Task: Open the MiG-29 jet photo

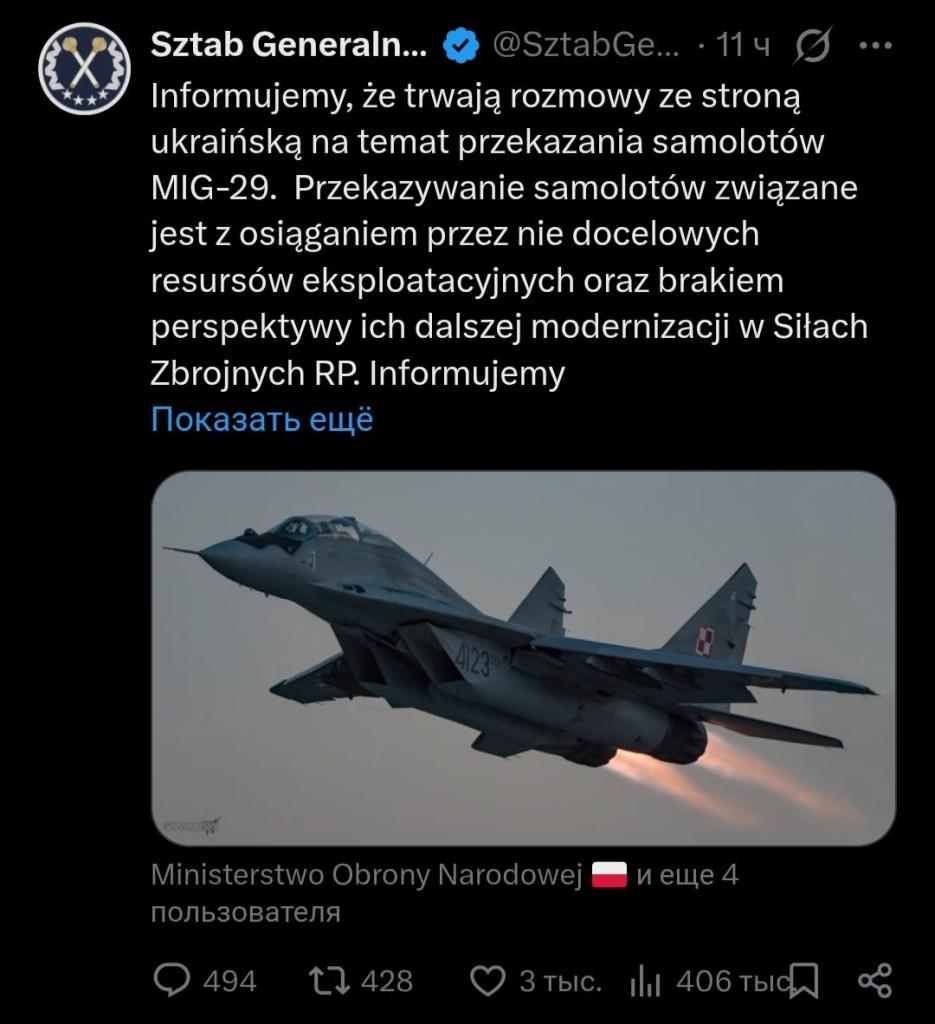Action: click(x=523, y=657)
